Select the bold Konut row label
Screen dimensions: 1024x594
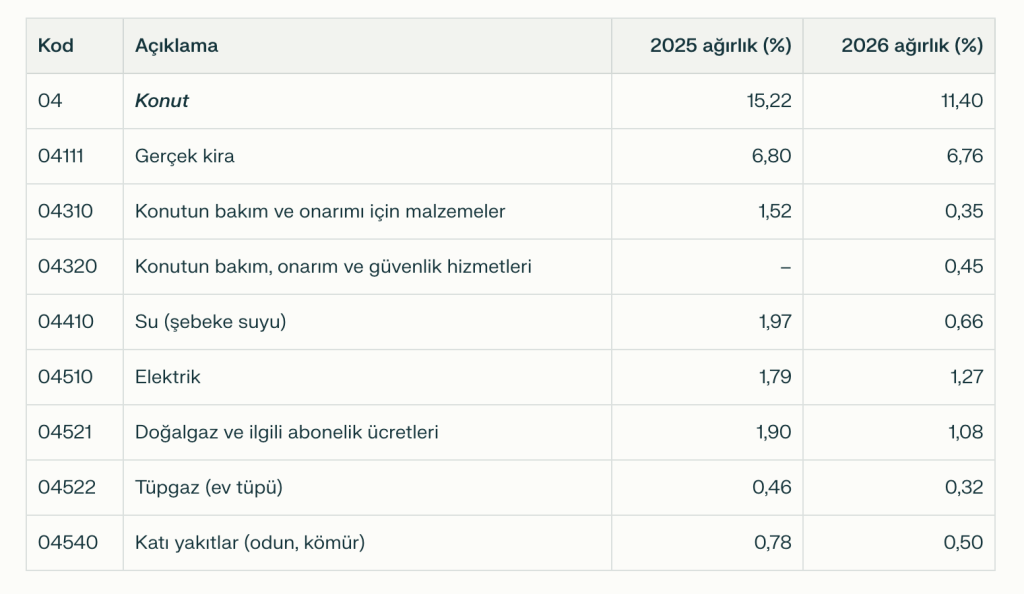(x=162, y=101)
